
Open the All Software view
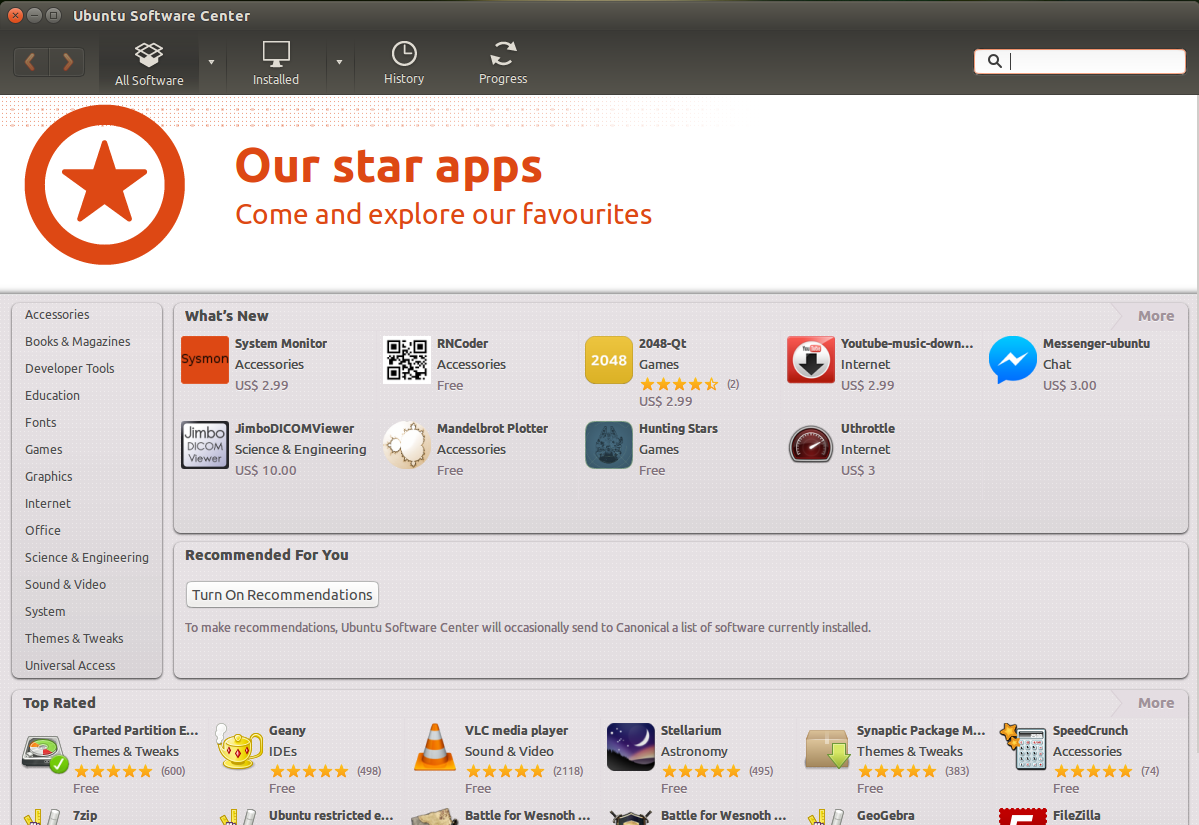(x=149, y=63)
